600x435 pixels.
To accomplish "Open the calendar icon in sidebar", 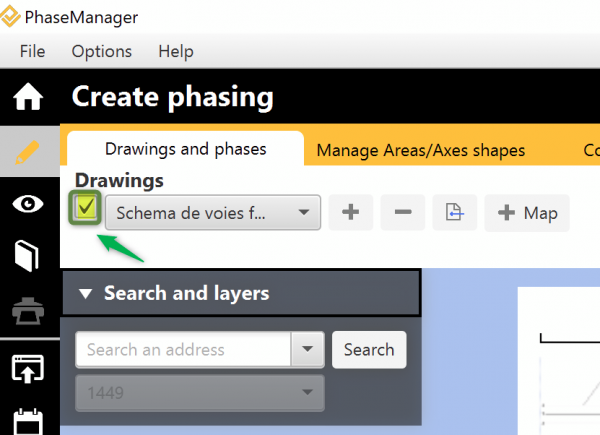I will [x=28, y=420].
